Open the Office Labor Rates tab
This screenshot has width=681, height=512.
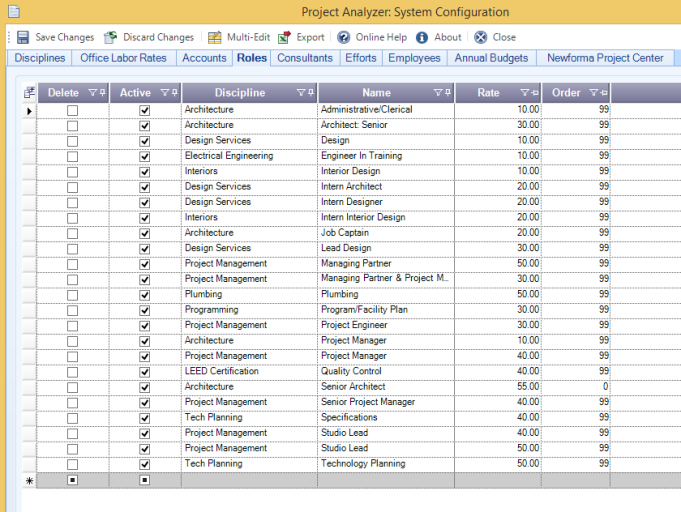[123, 58]
